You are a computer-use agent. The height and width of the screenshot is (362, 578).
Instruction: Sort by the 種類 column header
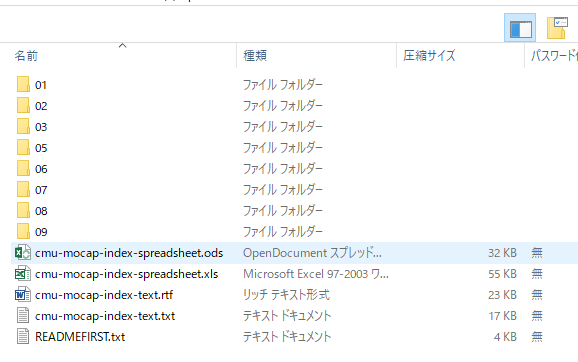tap(255, 56)
